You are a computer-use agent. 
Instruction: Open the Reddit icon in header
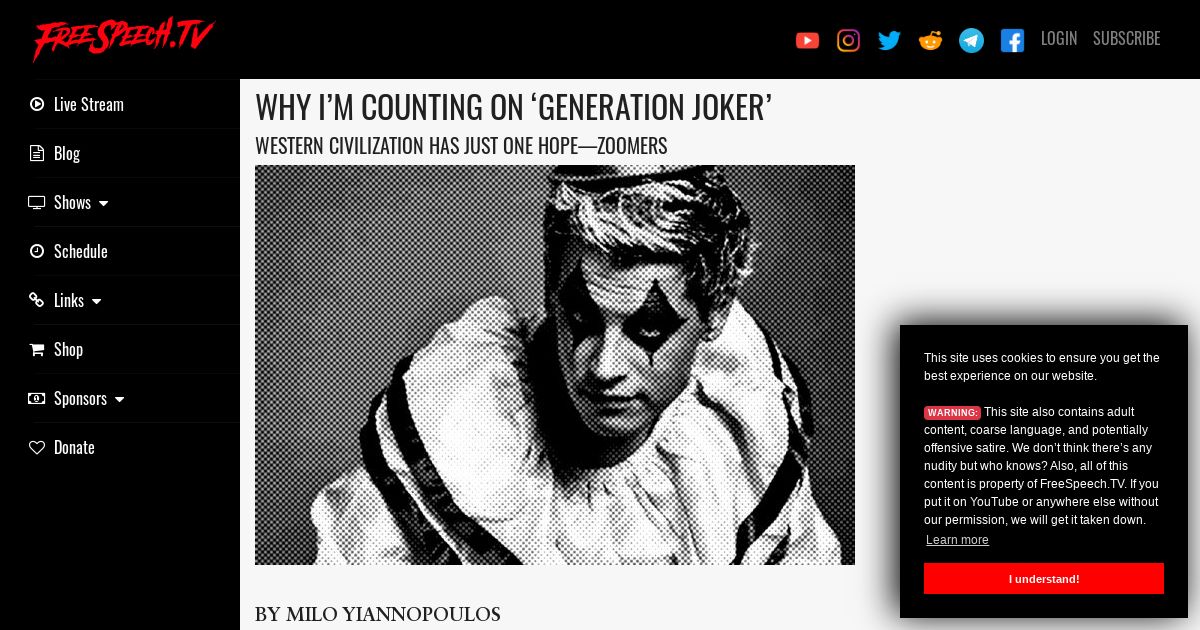tap(930, 40)
